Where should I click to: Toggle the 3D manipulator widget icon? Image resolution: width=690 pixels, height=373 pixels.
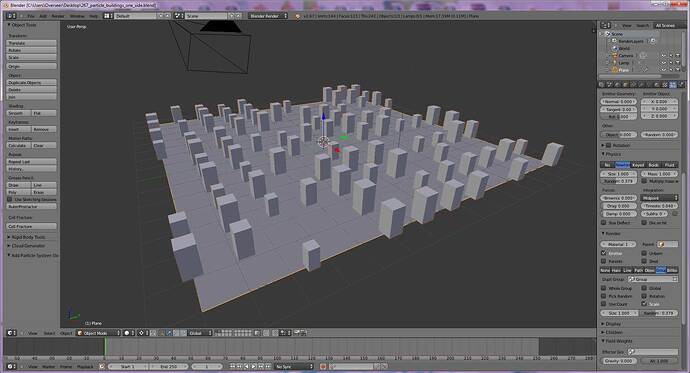(x=161, y=333)
